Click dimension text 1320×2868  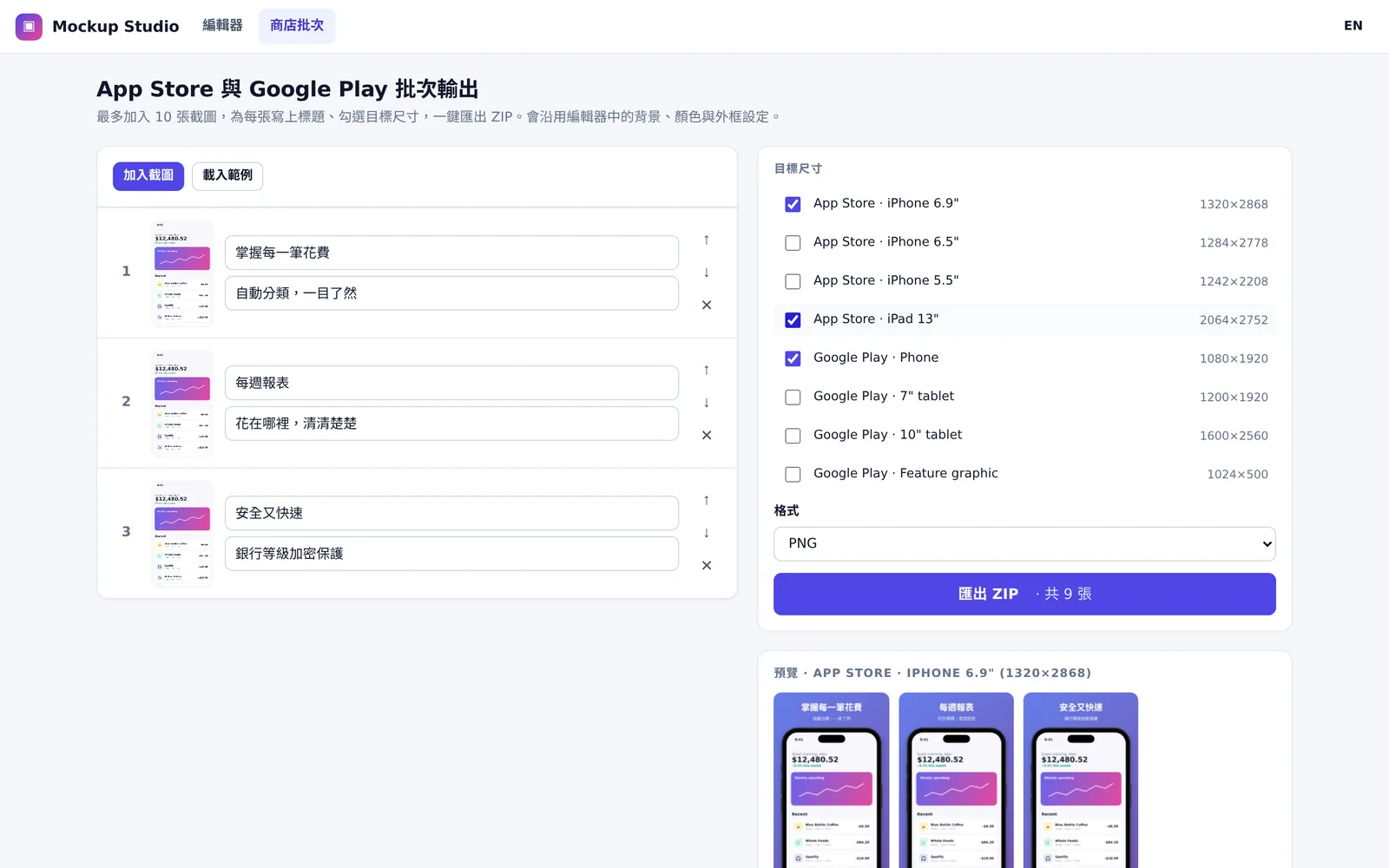(x=1234, y=204)
